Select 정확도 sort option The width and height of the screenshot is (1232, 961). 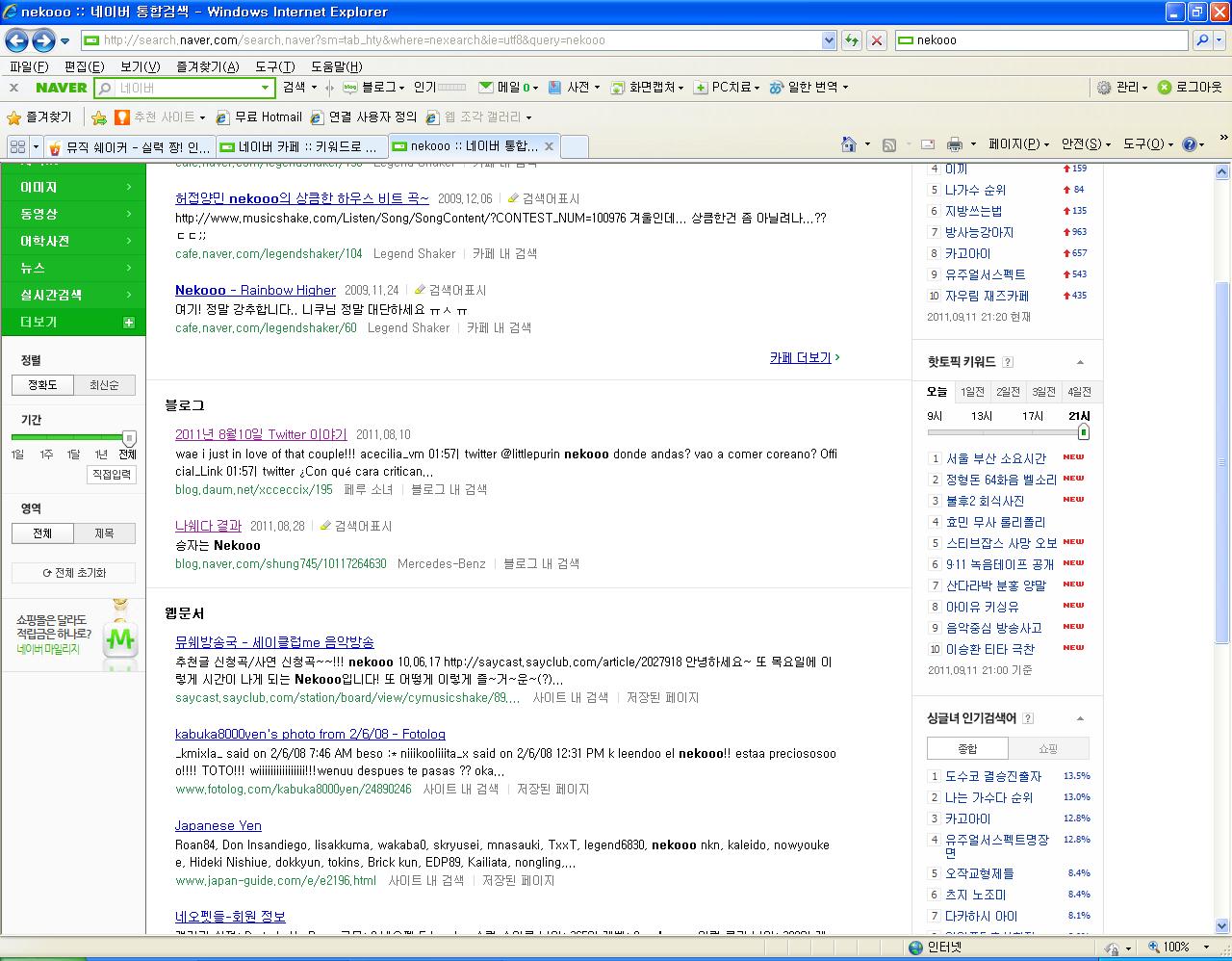(x=42, y=384)
